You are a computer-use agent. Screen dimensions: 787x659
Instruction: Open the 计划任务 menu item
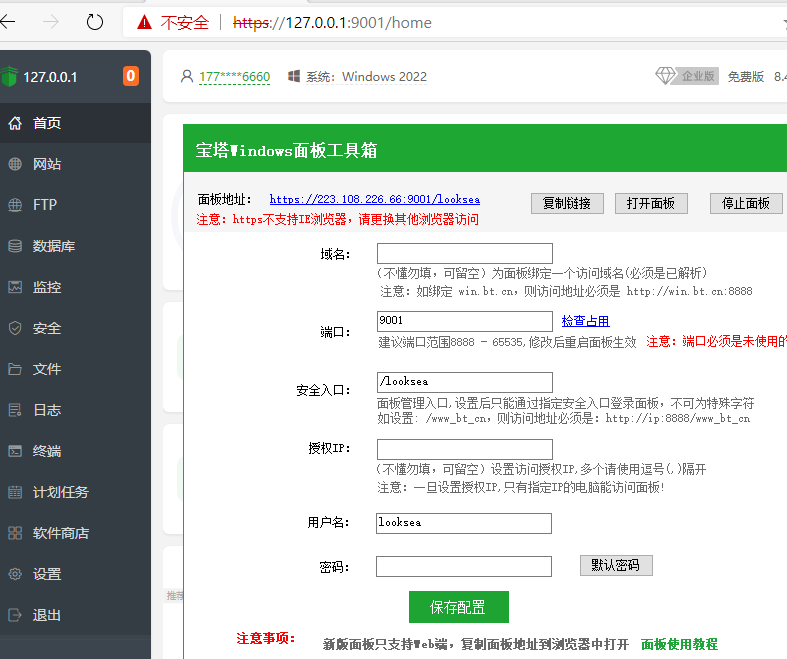coord(60,492)
